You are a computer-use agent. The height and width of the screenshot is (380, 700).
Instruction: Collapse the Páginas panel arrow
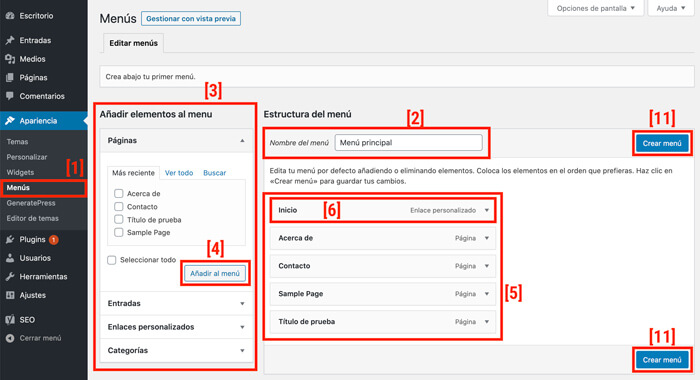click(x=242, y=141)
